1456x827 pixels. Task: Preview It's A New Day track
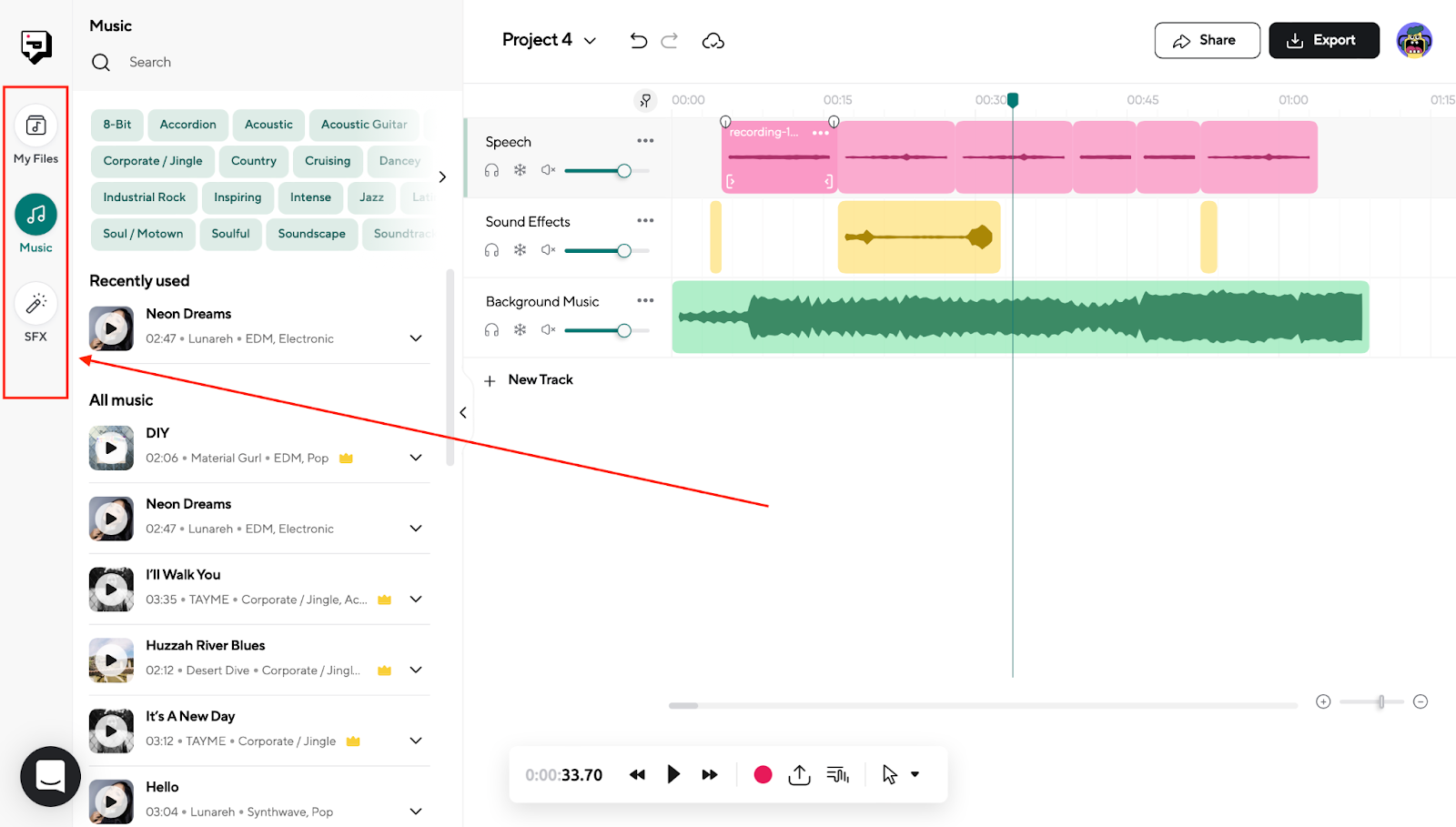point(111,731)
